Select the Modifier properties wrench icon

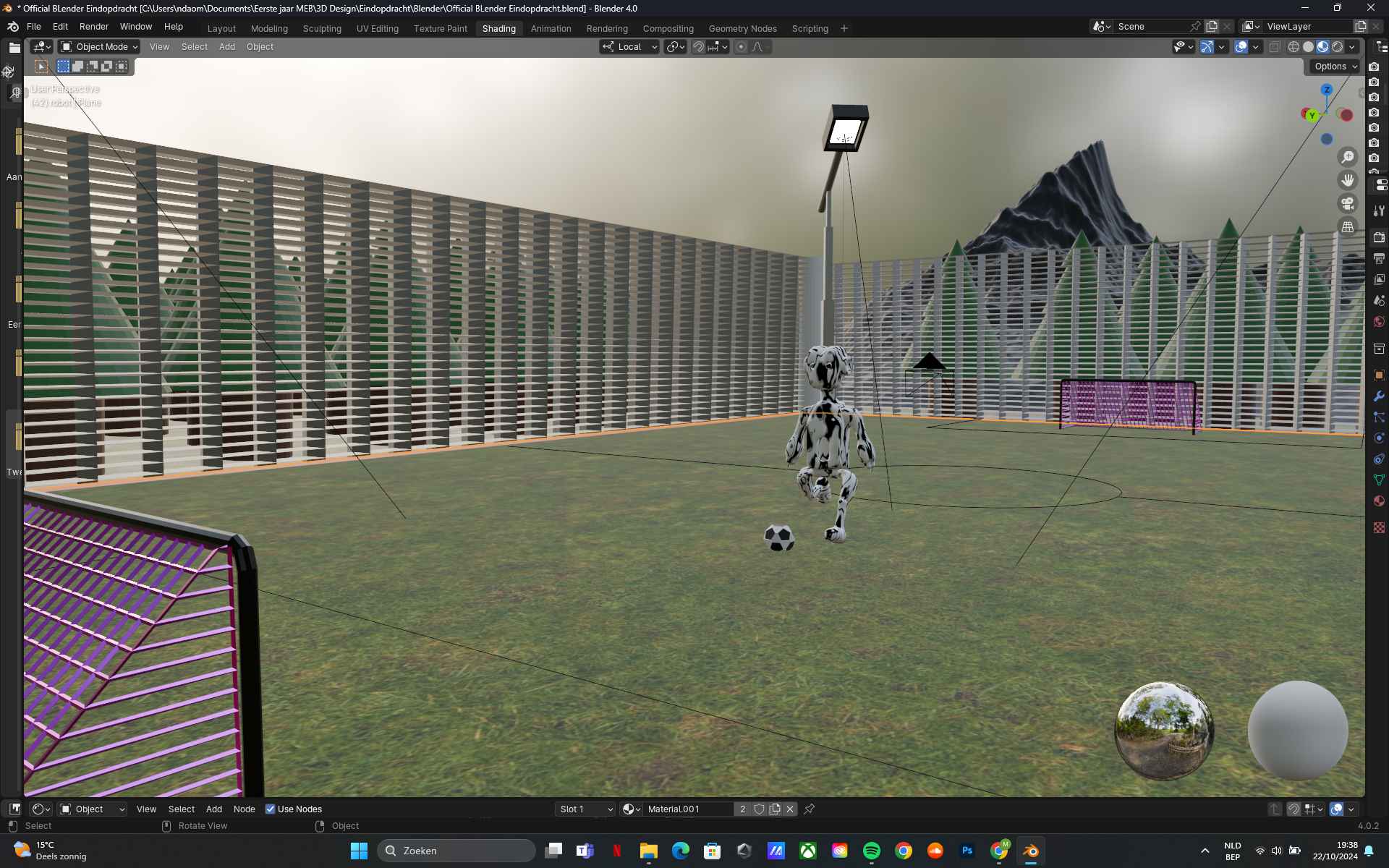(x=1379, y=396)
